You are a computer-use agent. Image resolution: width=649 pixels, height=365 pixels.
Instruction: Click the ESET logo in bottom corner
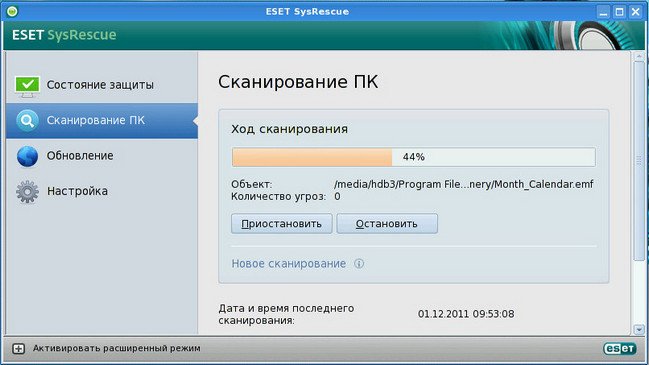pos(620,348)
